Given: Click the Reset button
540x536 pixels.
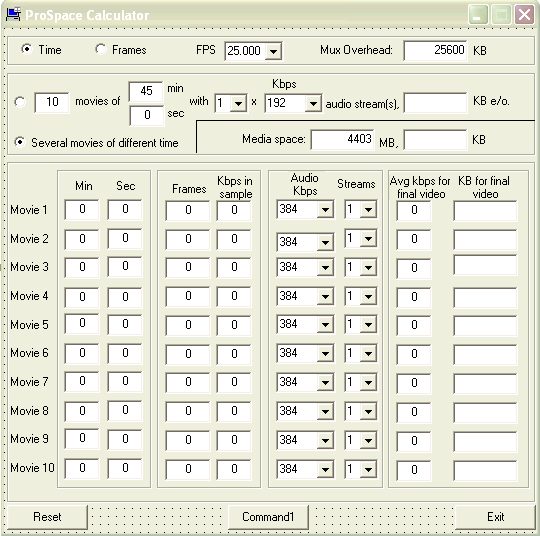Looking at the screenshot, I should pos(47,517).
